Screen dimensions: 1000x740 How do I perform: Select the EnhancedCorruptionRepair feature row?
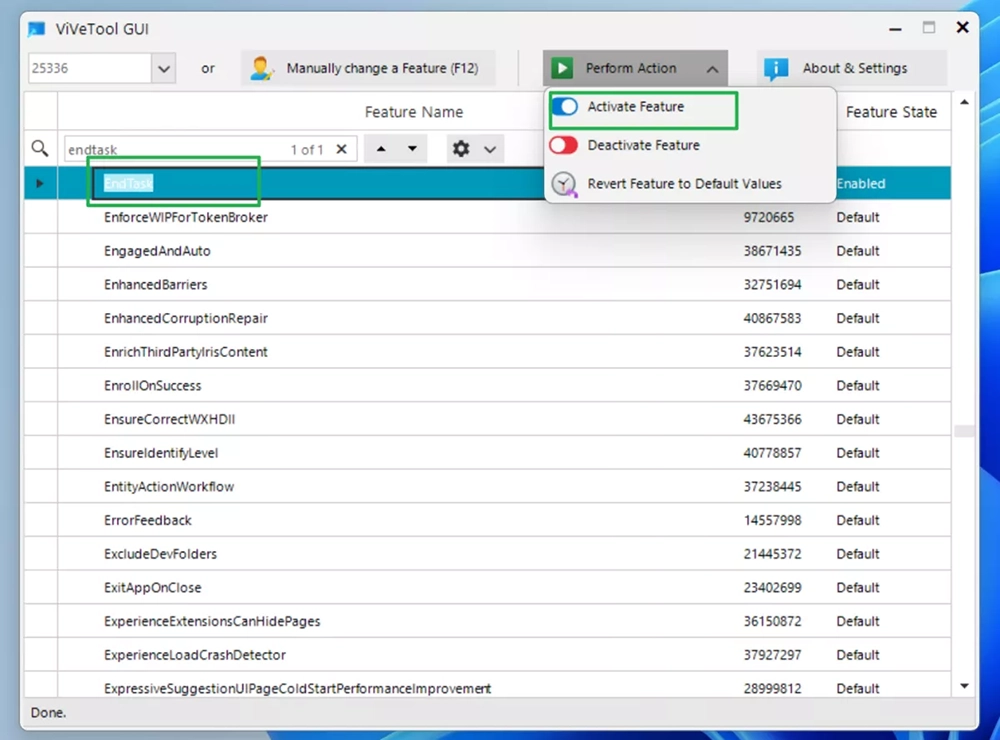[186, 318]
